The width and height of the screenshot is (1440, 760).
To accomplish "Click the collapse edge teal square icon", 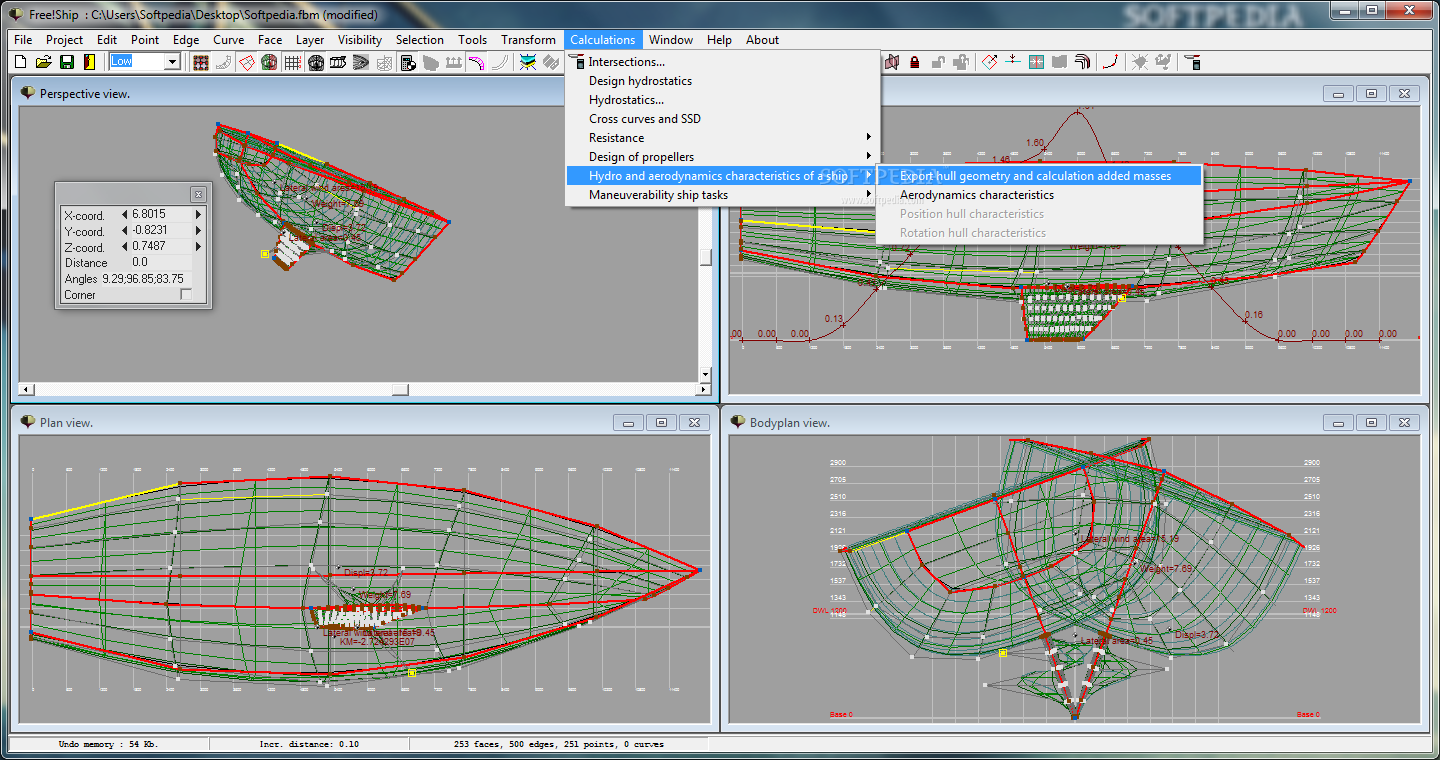I will coord(1036,62).
